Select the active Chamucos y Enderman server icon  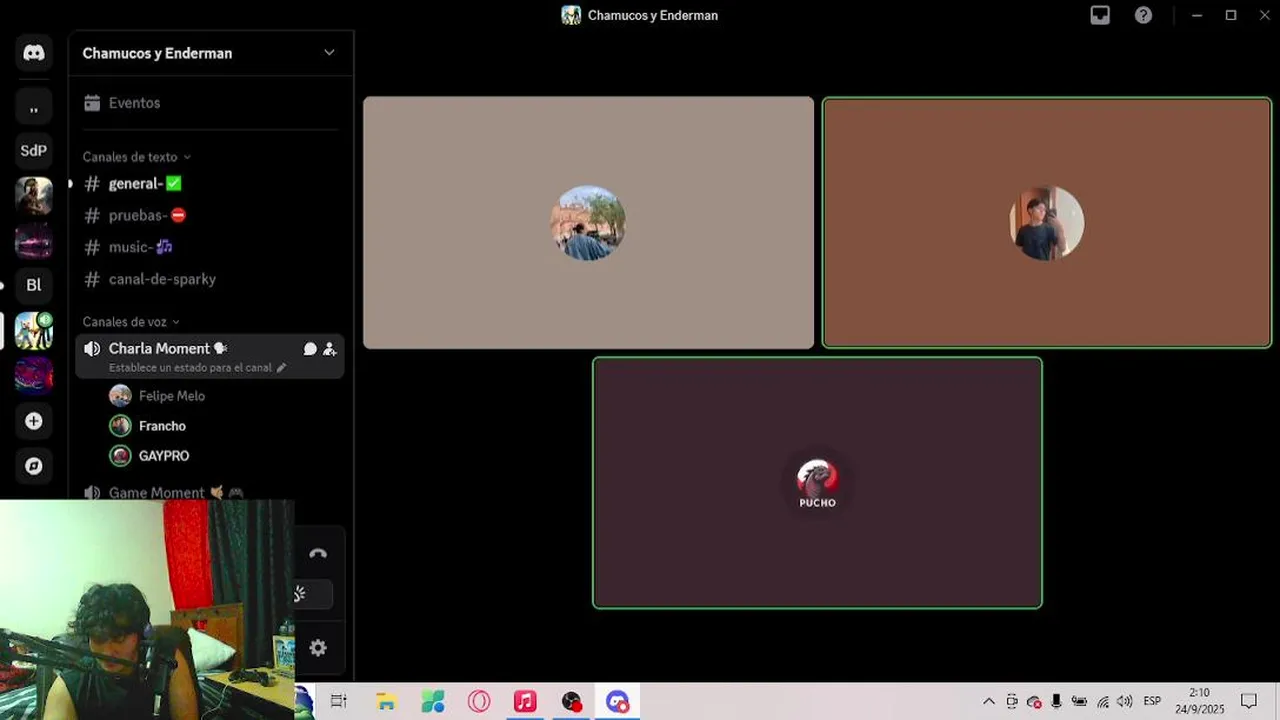click(34, 331)
